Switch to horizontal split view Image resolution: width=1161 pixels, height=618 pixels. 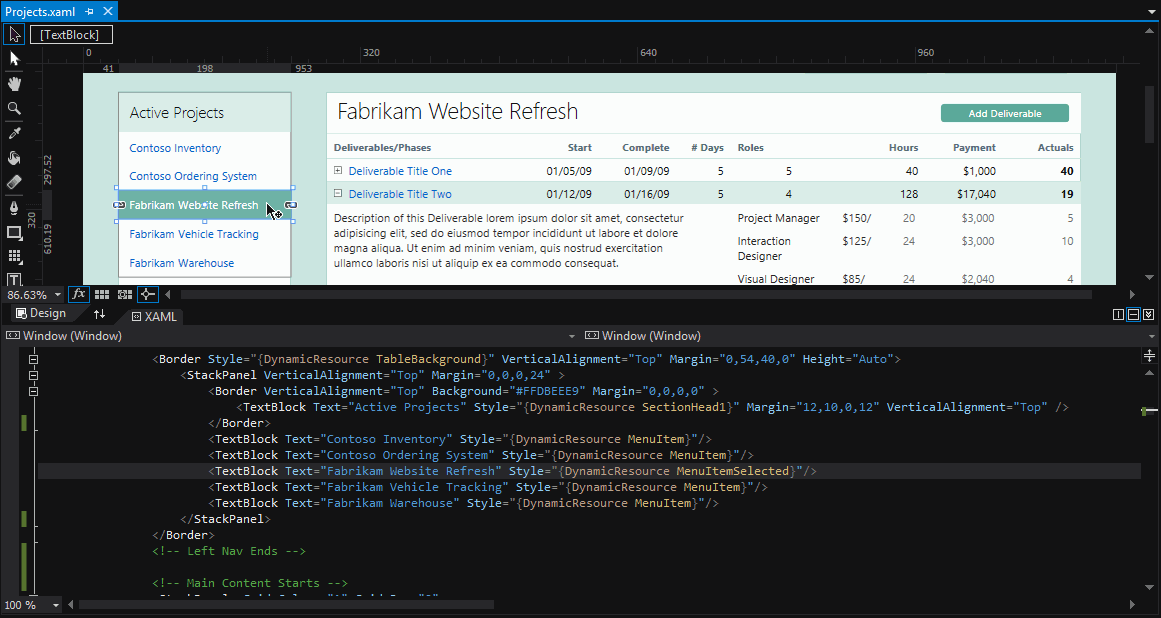[1134, 315]
